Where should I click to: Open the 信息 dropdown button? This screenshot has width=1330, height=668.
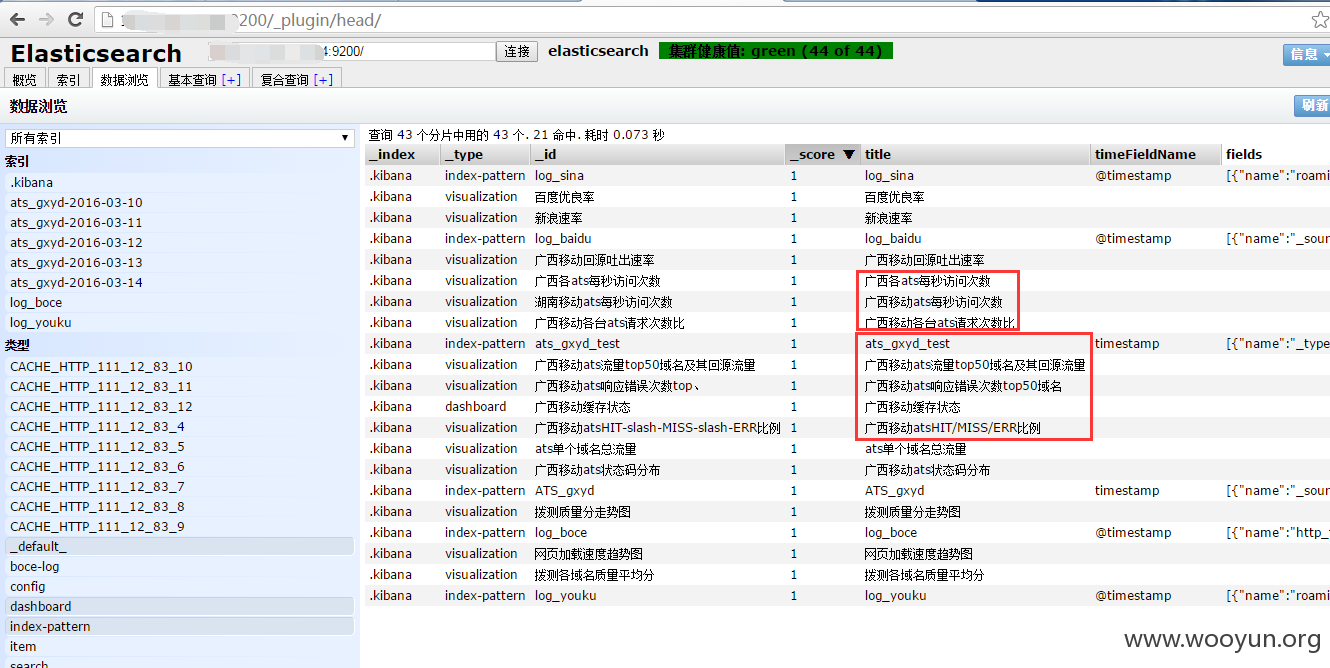[x=1307, y=54]
